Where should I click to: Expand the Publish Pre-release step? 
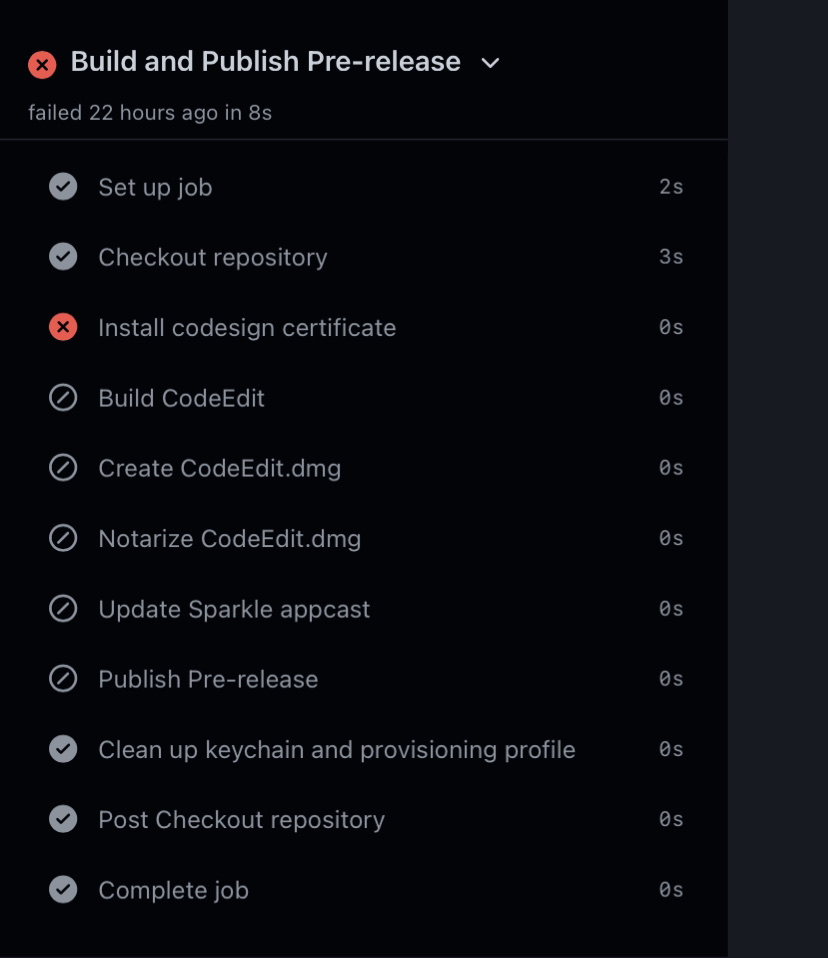208,679
